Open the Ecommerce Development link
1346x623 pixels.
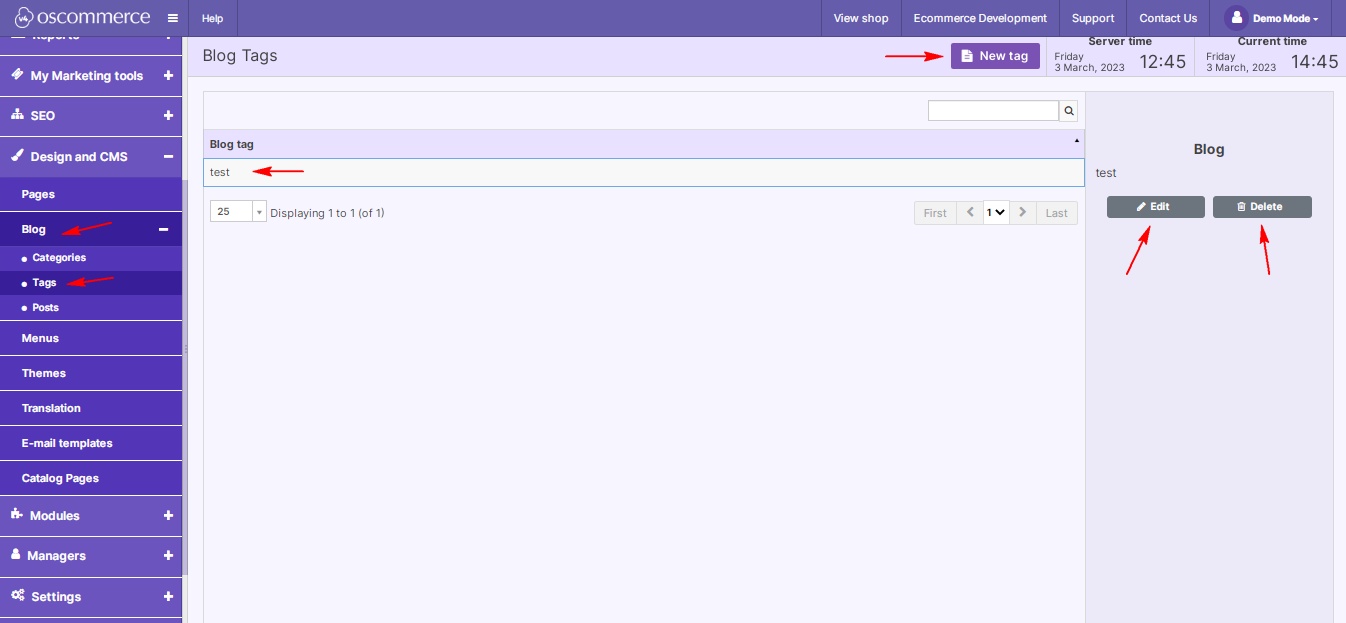[x=980, y=18]
